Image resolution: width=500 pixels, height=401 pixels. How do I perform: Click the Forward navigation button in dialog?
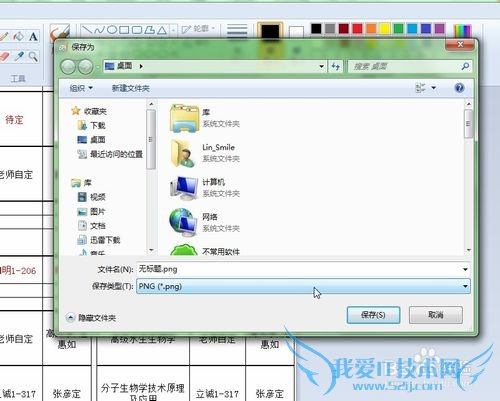85,66
